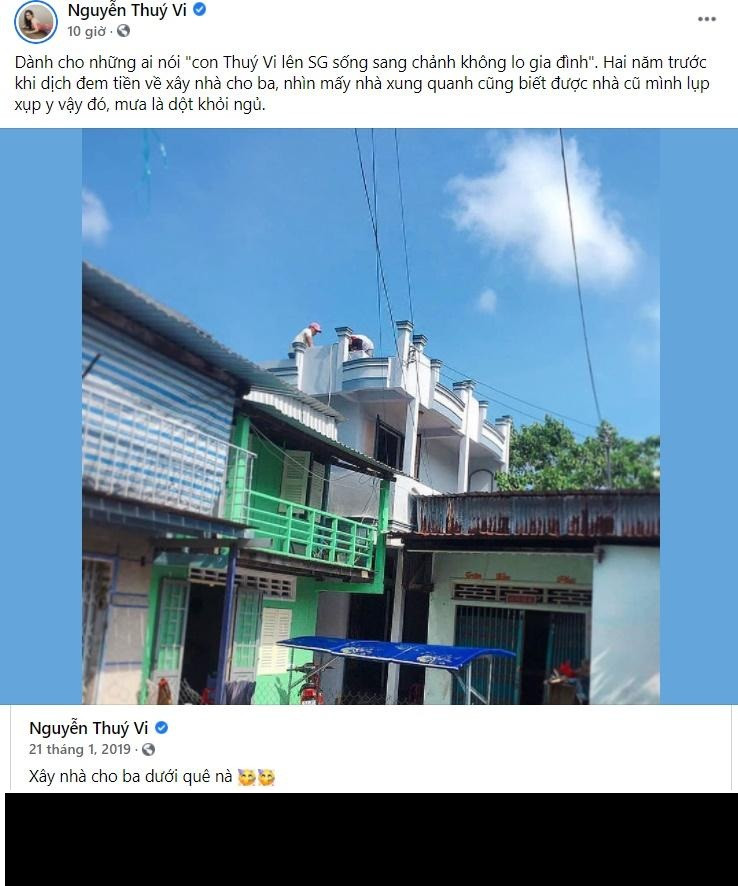This screenshot has width=738, height=886.
Task: Click the first emoji in shared caption
Action: pos(246,778)
